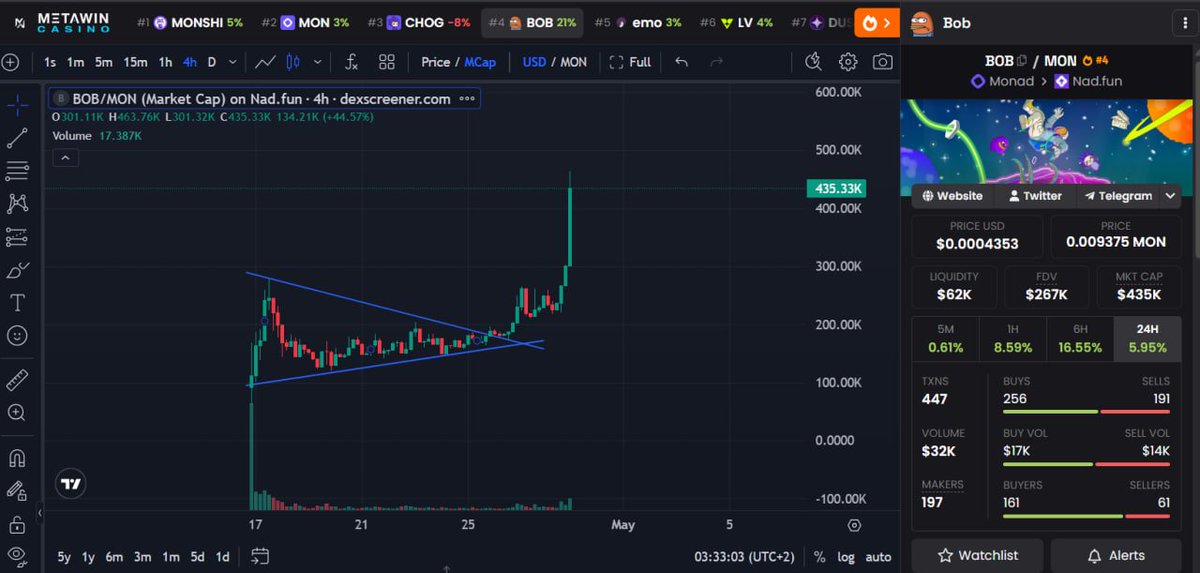
Task: Open the quick search icon
Action: [x=813, y=62]
